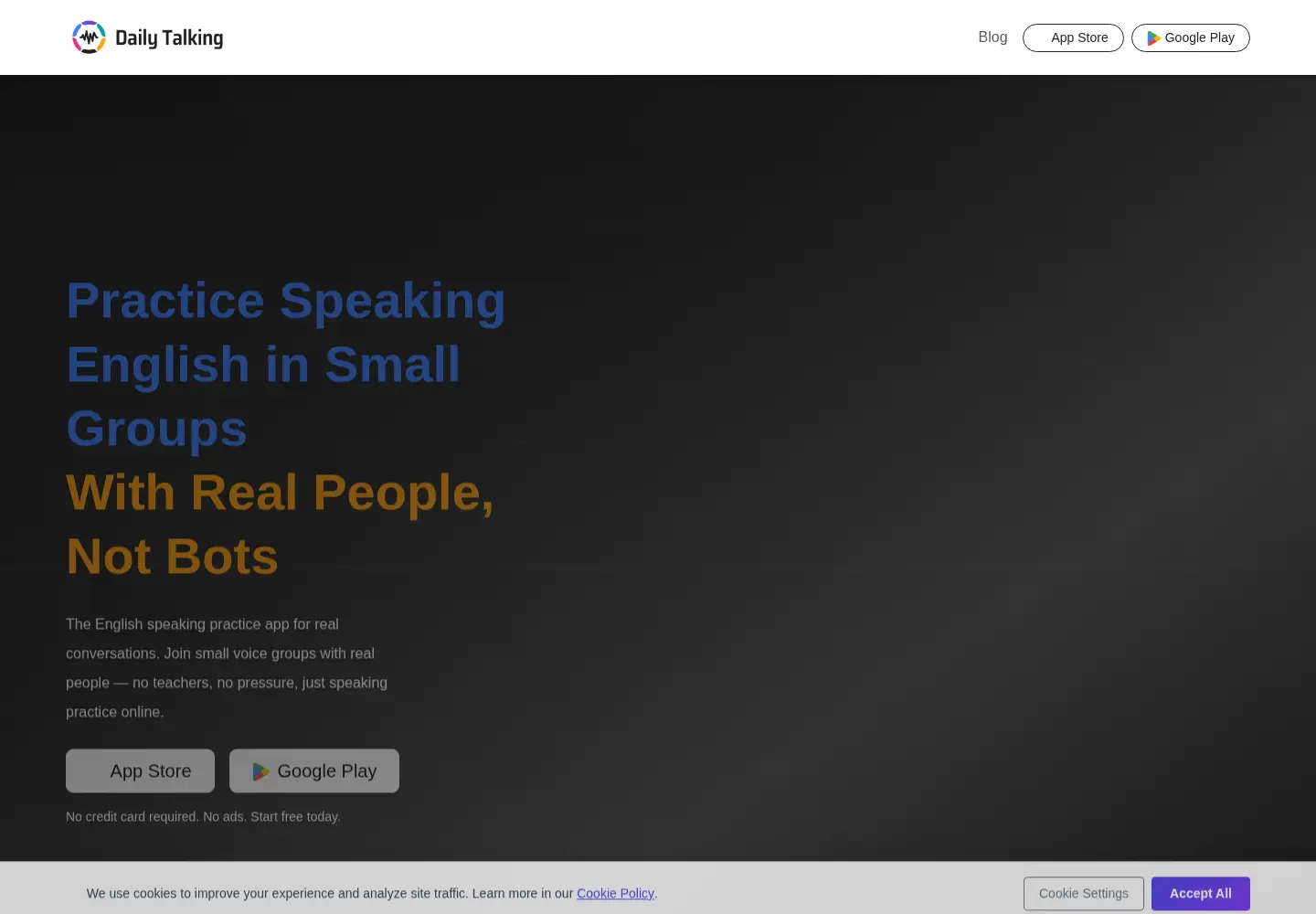Screen dimensions: 1316x914
Task: Open Cookie Settings
Action: (1084, 893)
